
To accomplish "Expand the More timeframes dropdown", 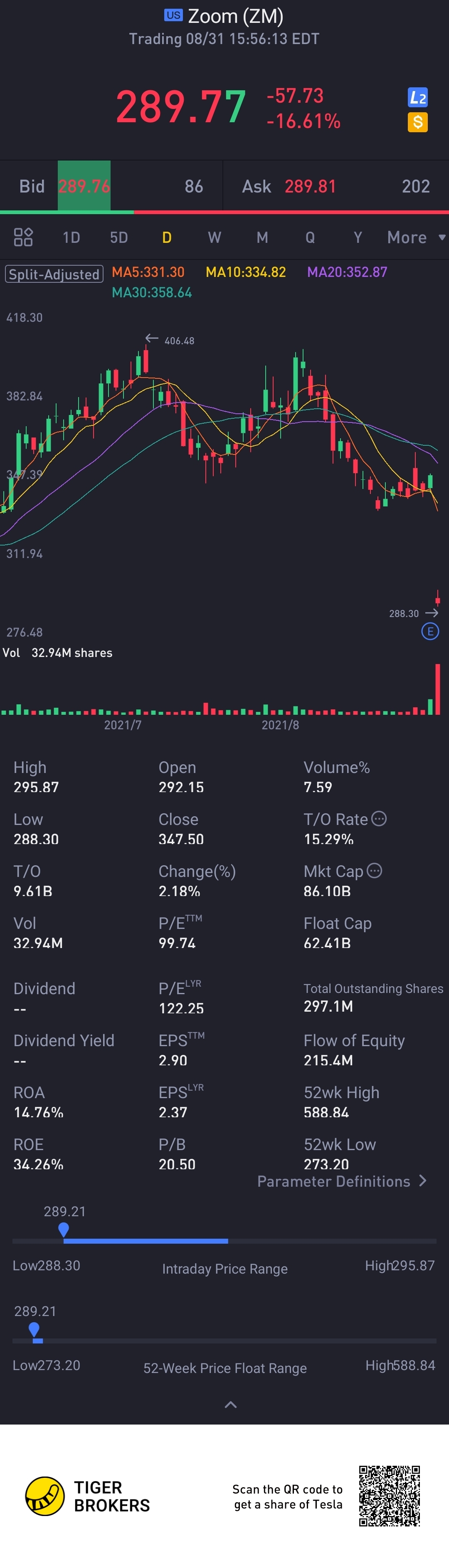I will point(416,237).
